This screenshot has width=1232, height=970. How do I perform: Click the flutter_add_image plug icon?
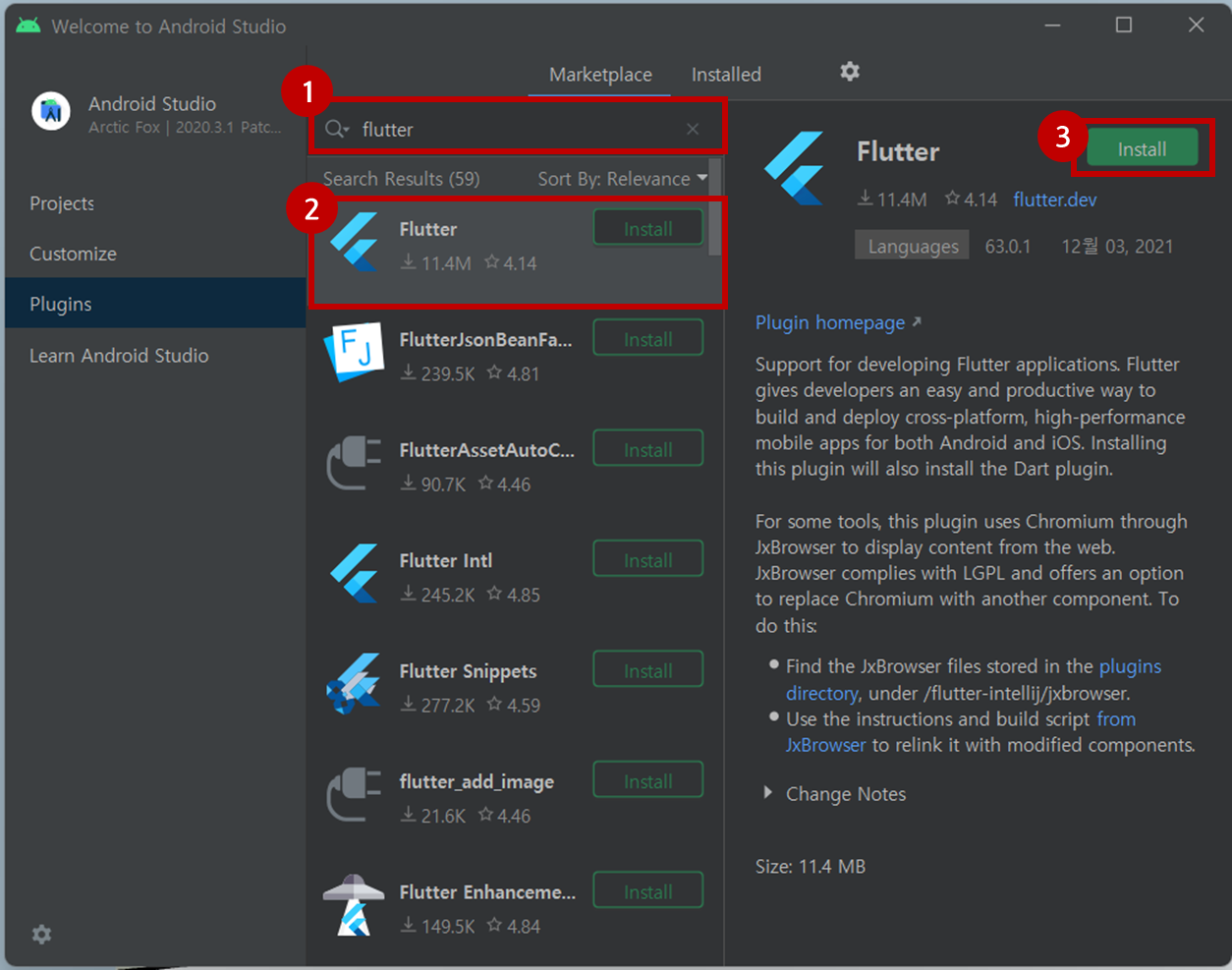[354, 794]
